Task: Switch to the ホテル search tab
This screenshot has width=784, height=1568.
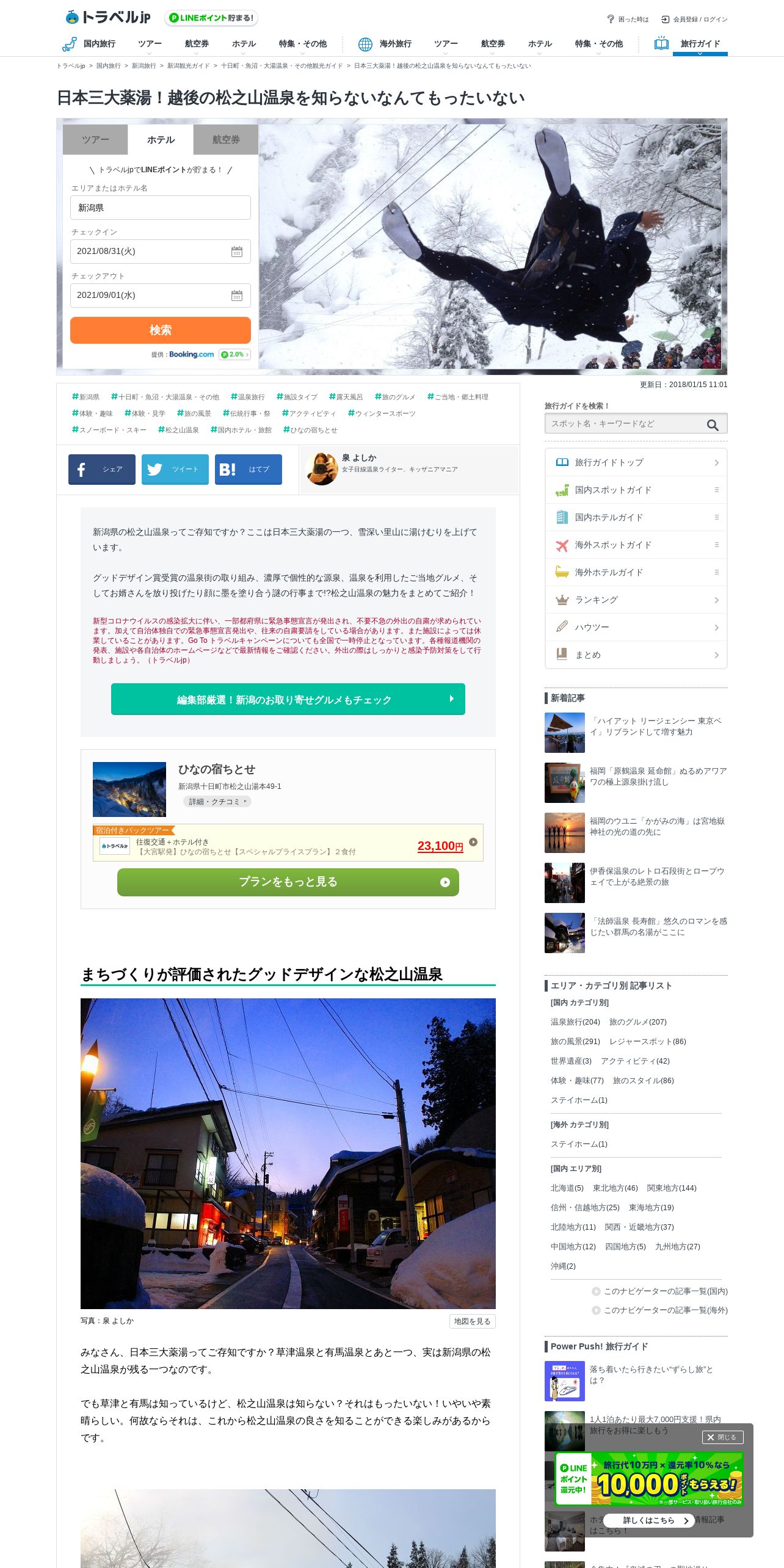Action: (161, 140)
